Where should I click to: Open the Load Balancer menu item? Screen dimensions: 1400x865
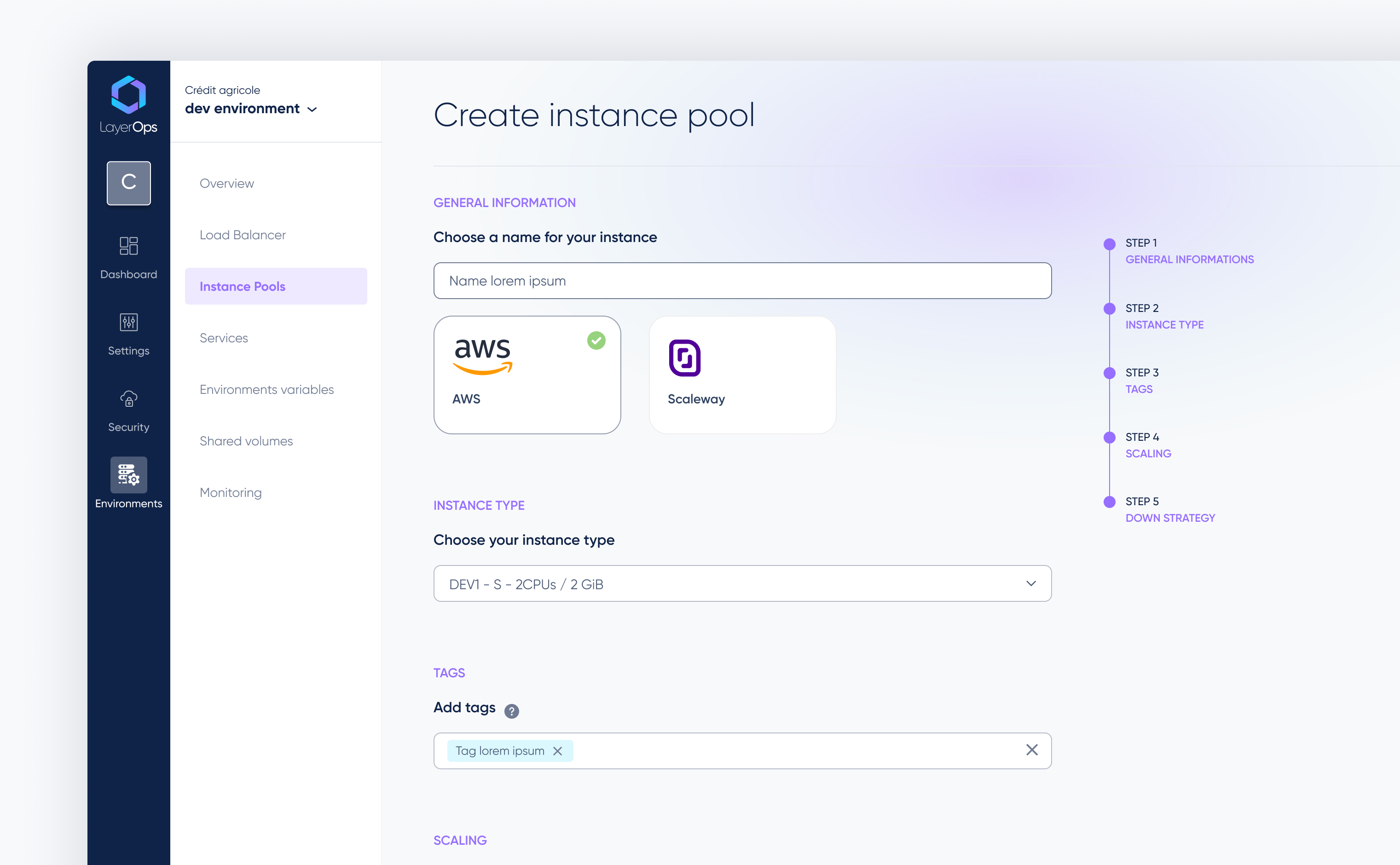point(242,235)
